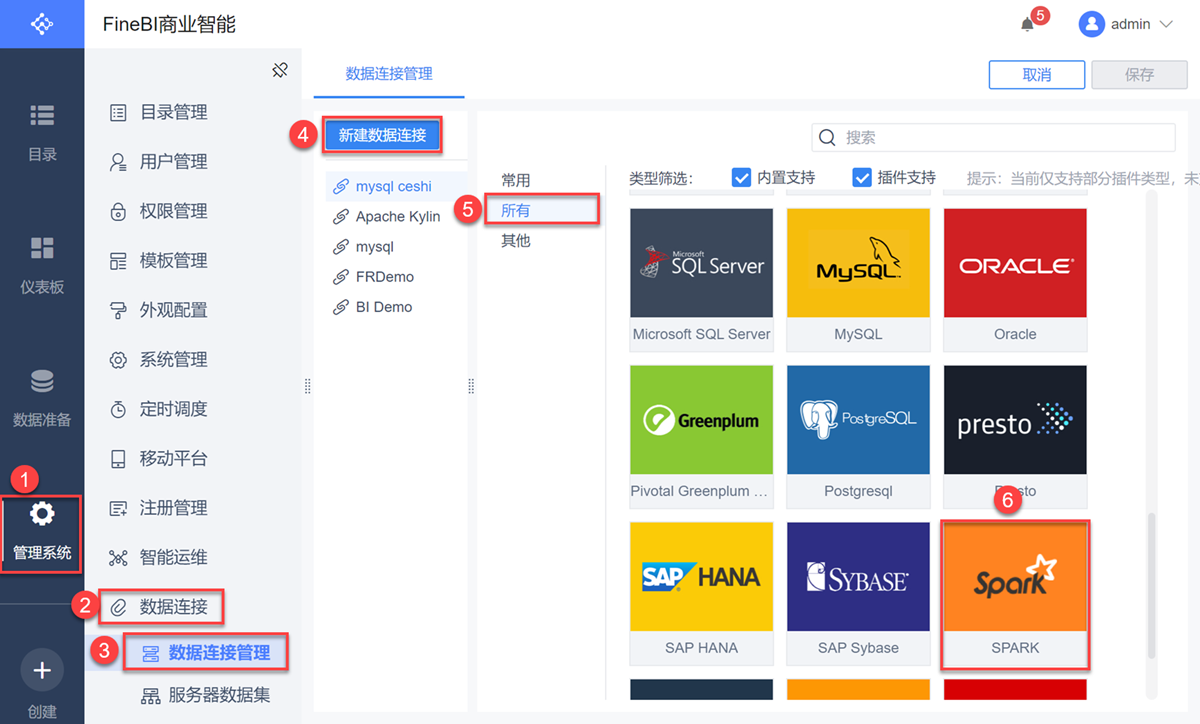Choose the Oracle database tile
1200x724 pixels.
(x=1016, y=279)
